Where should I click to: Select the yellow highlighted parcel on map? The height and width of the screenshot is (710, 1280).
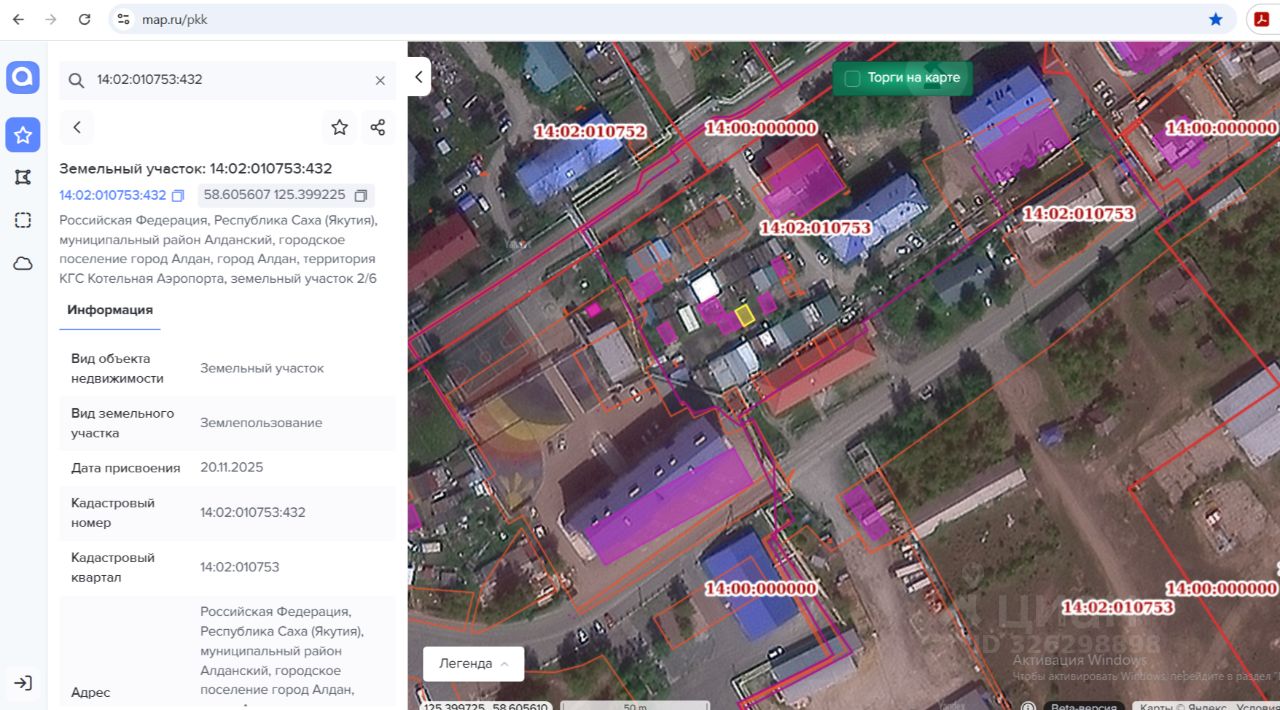tap(744, 316)
